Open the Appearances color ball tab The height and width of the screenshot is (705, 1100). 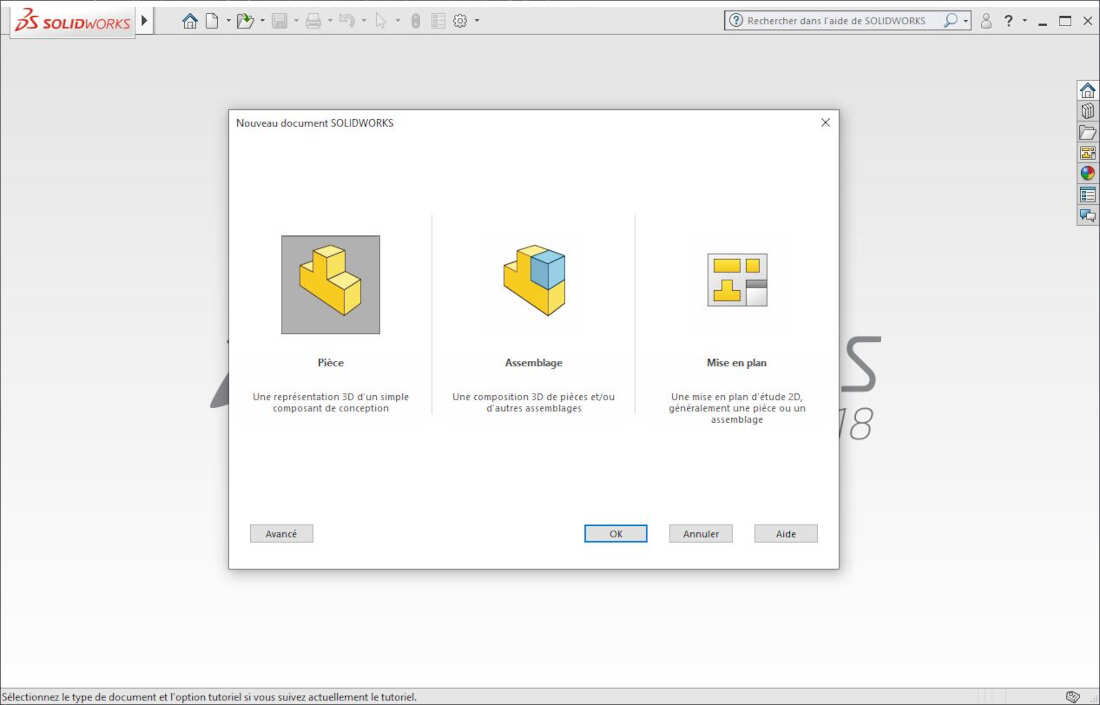coord(1087,173)
